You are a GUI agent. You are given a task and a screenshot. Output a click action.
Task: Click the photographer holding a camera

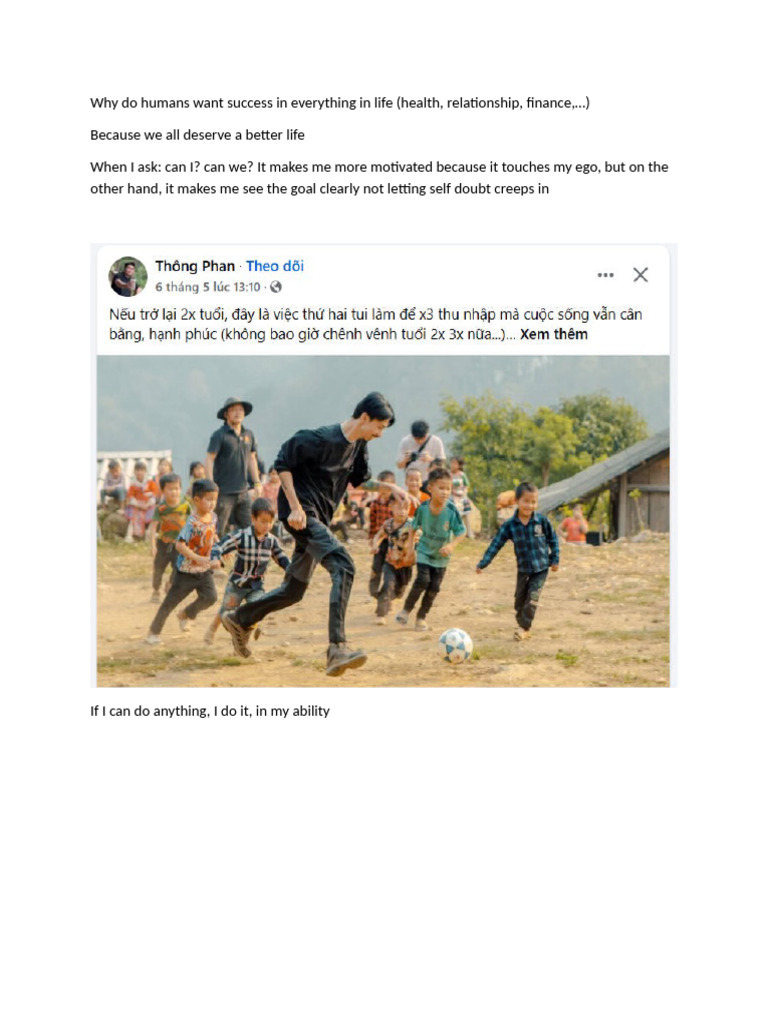421,449
